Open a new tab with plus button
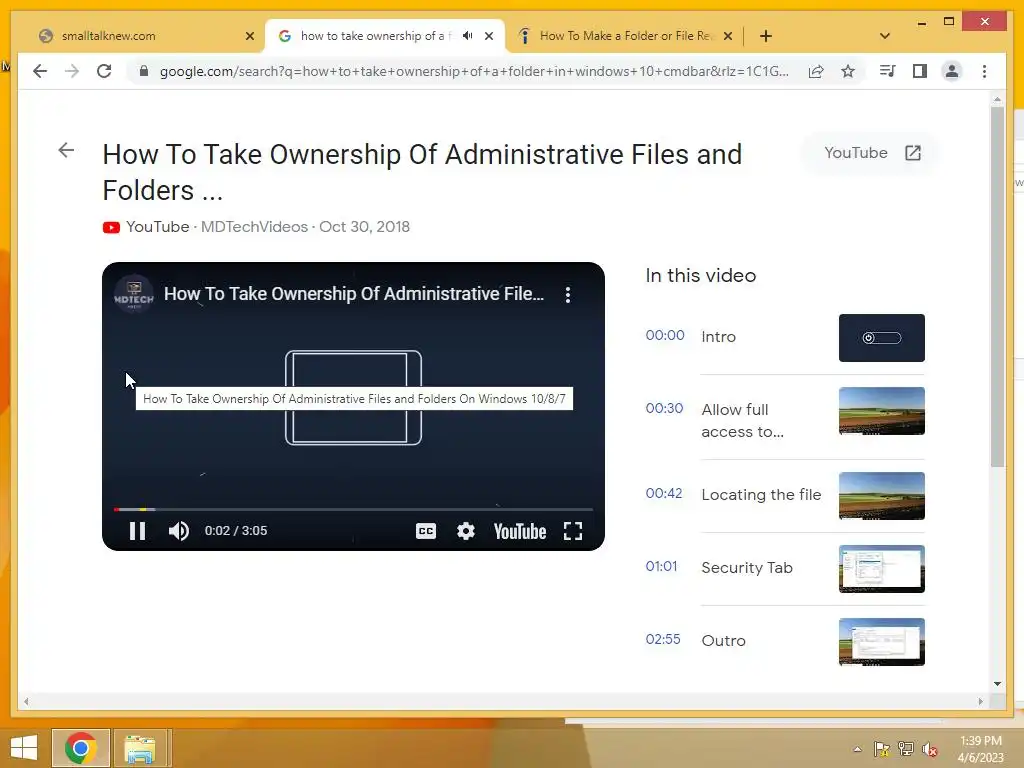Image resolution: width=1024 pixels, height=768 pixels. (766, 36)
